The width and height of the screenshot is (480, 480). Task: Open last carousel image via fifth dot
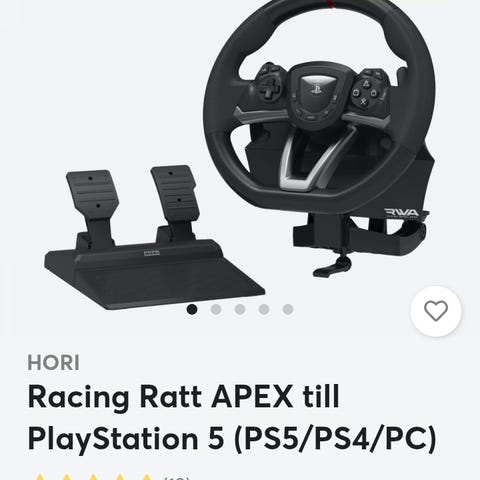coord(288,309)
